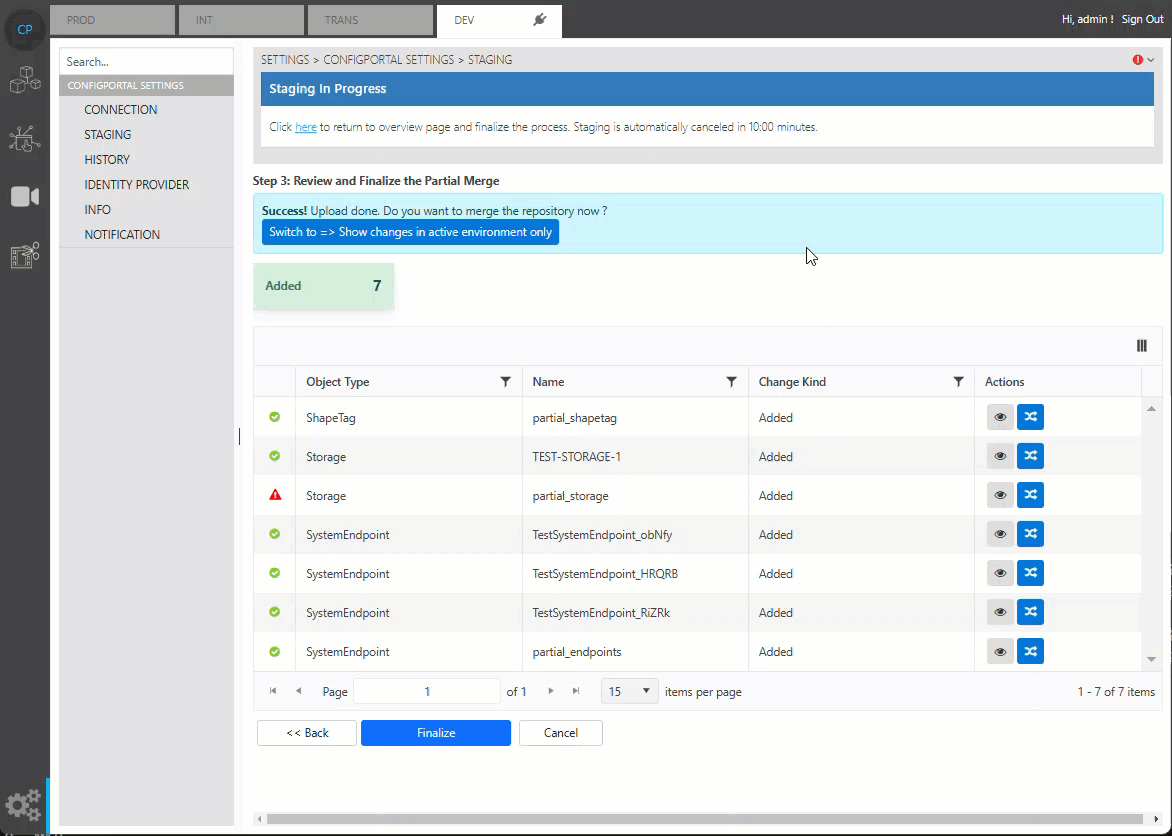Click eye icon for partial_endpoints row
Viewport: 1172px width, 836px height.
[x=1000, y=652]
